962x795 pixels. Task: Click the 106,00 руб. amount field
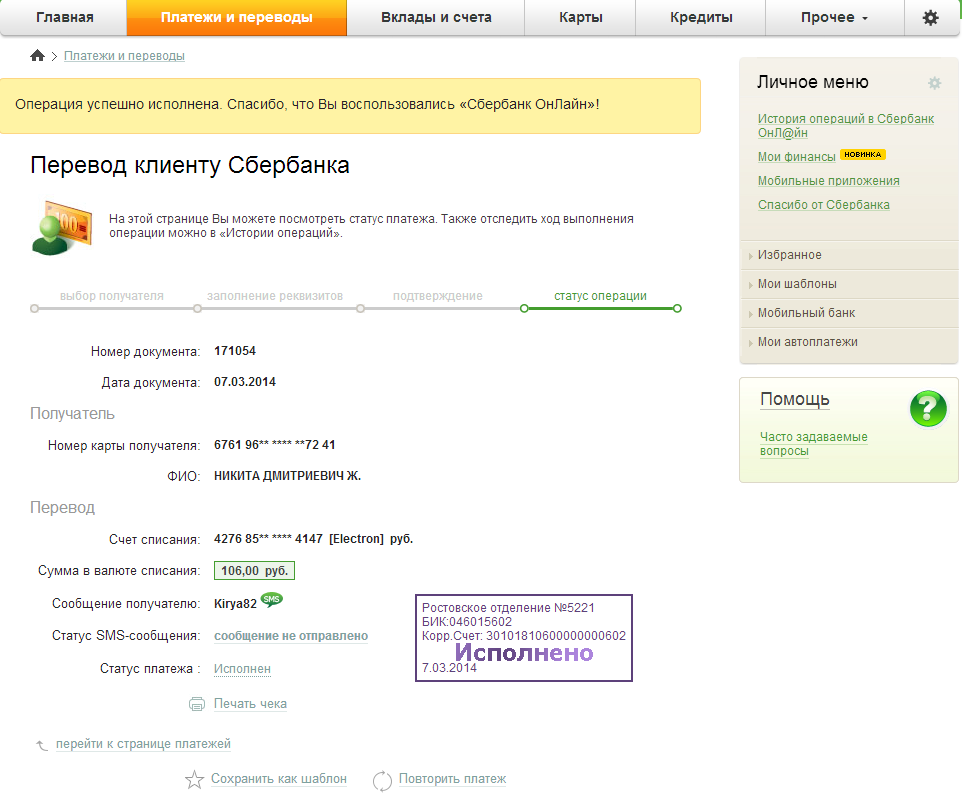tap(254, 570)
